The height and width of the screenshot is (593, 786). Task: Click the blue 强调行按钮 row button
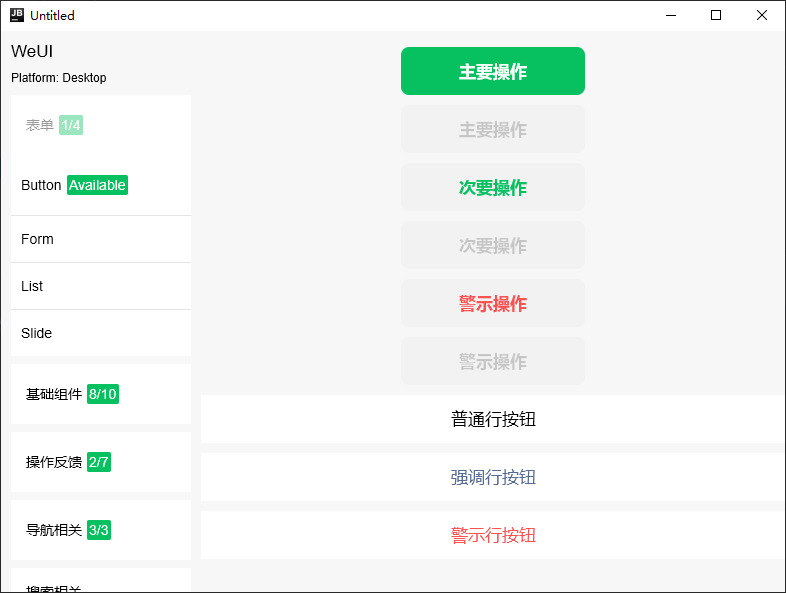[x=493, y=477]
